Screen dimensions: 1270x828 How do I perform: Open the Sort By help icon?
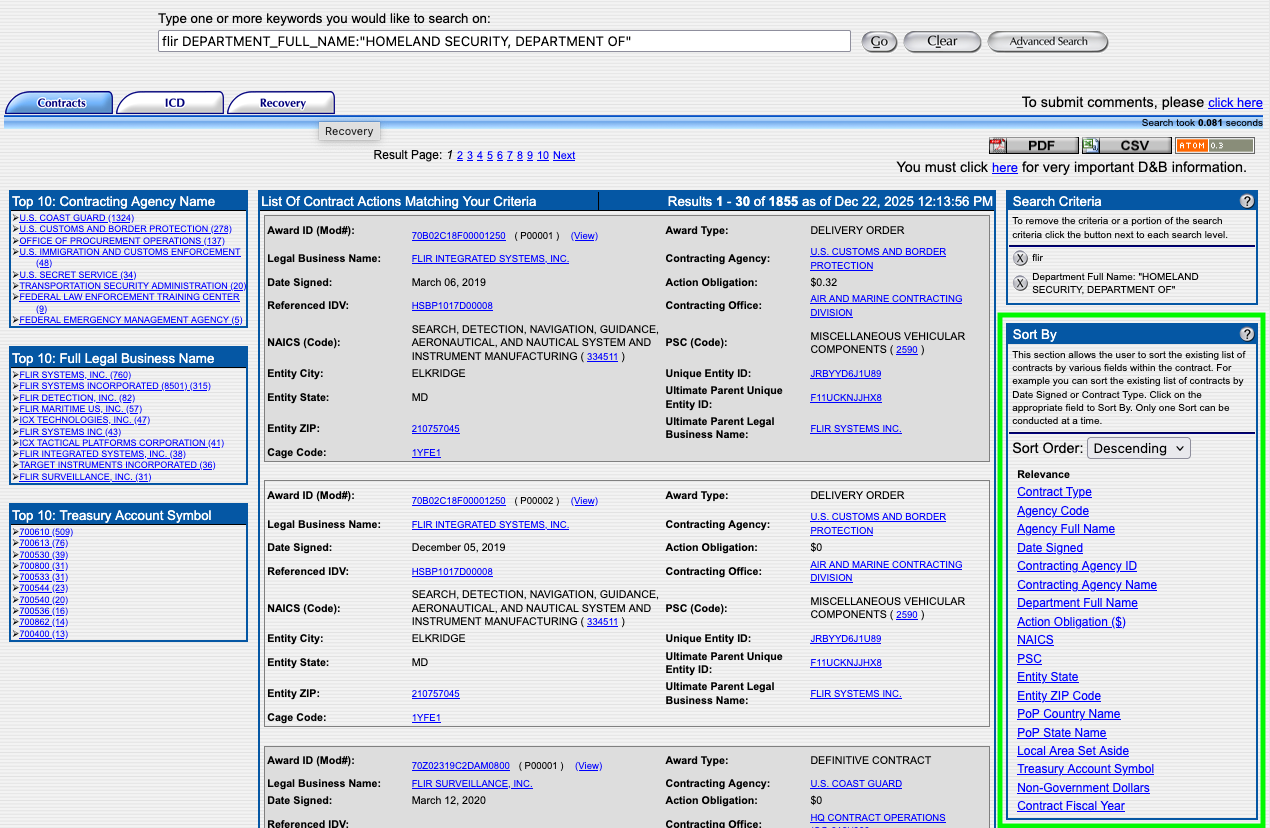[1247, 333]
